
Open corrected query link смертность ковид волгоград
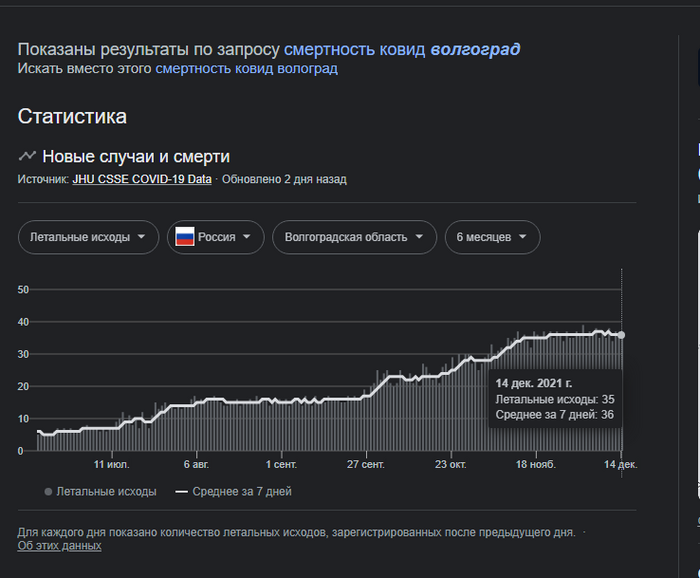pos(402,49)
